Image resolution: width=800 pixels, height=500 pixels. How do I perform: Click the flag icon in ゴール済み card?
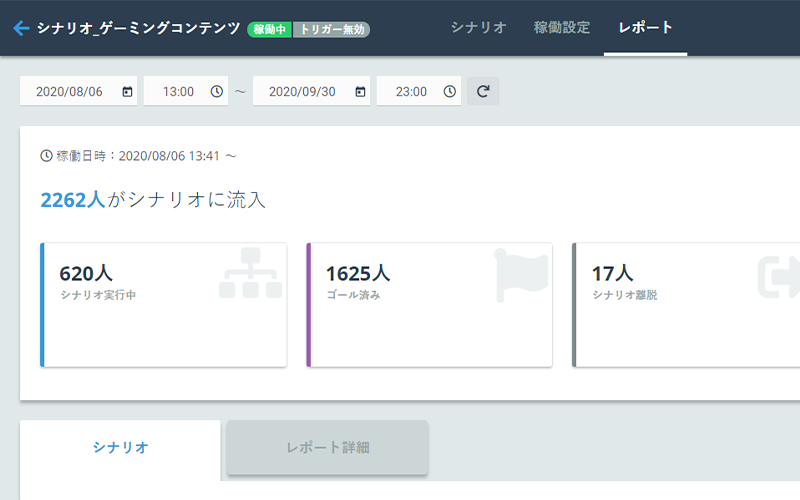pos(522,275)
